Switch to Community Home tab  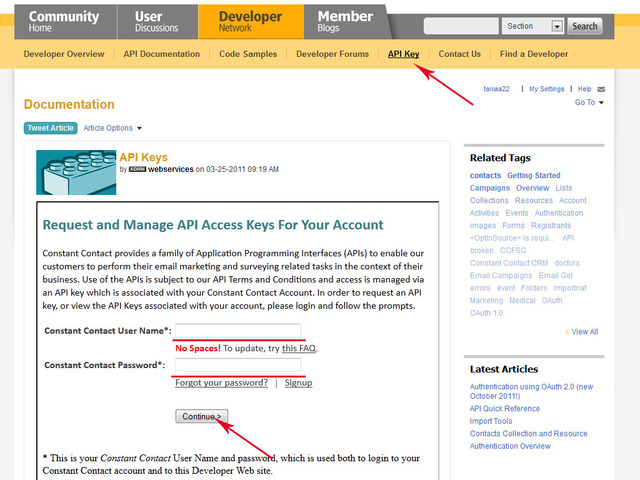coord(65,22)
